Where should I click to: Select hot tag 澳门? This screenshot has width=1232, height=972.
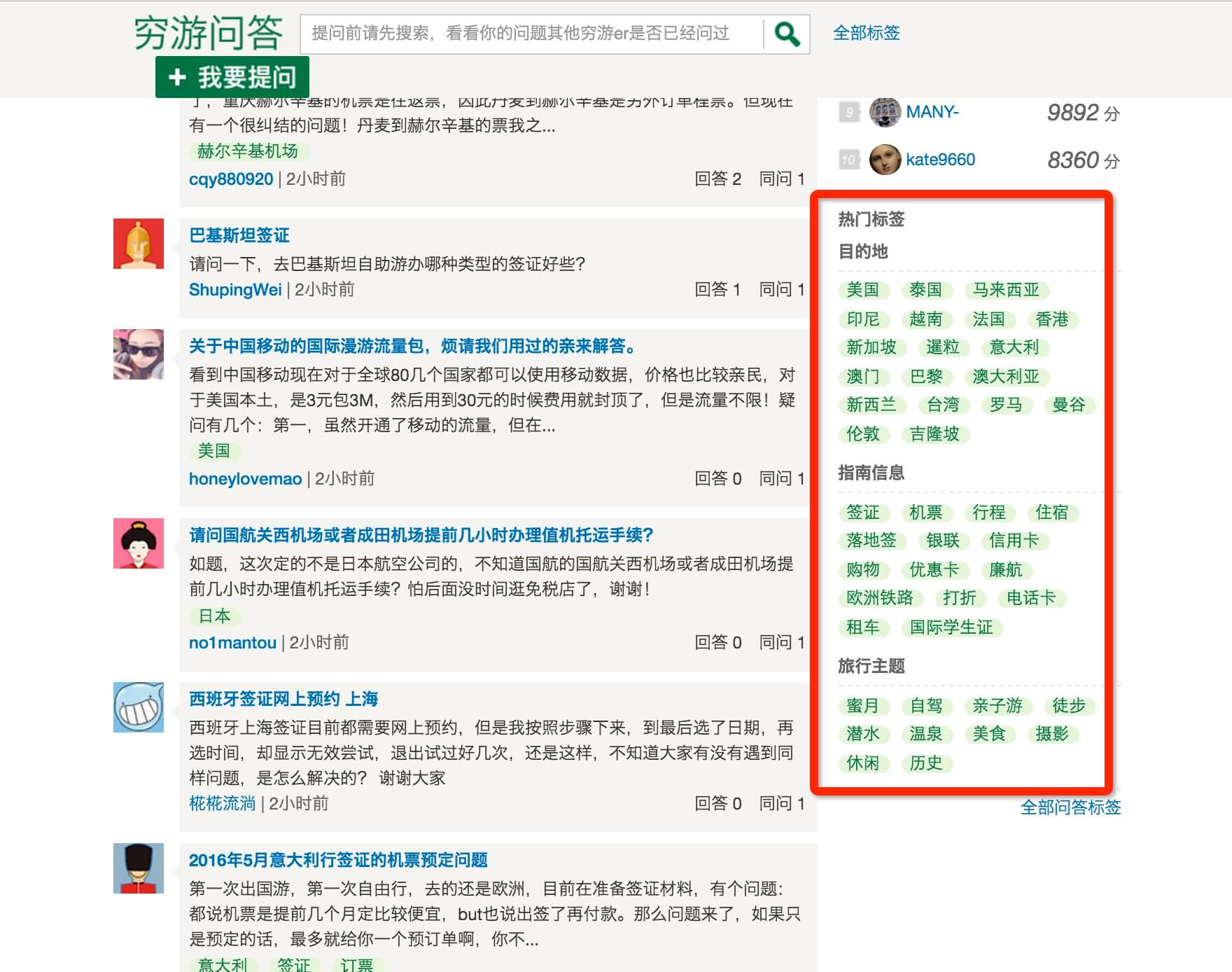(x=863, y=377)
